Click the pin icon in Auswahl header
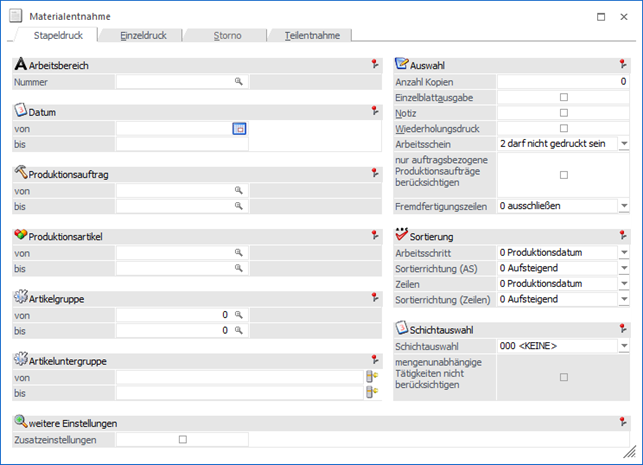This screenshot has width=643, height=465. tap(624, 64)
